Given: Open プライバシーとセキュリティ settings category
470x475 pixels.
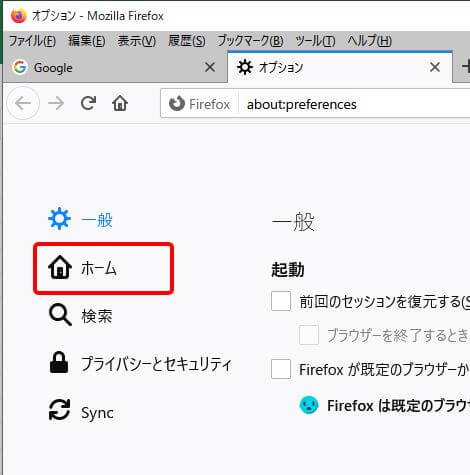Looking at the screenshot, I should 140,364.
